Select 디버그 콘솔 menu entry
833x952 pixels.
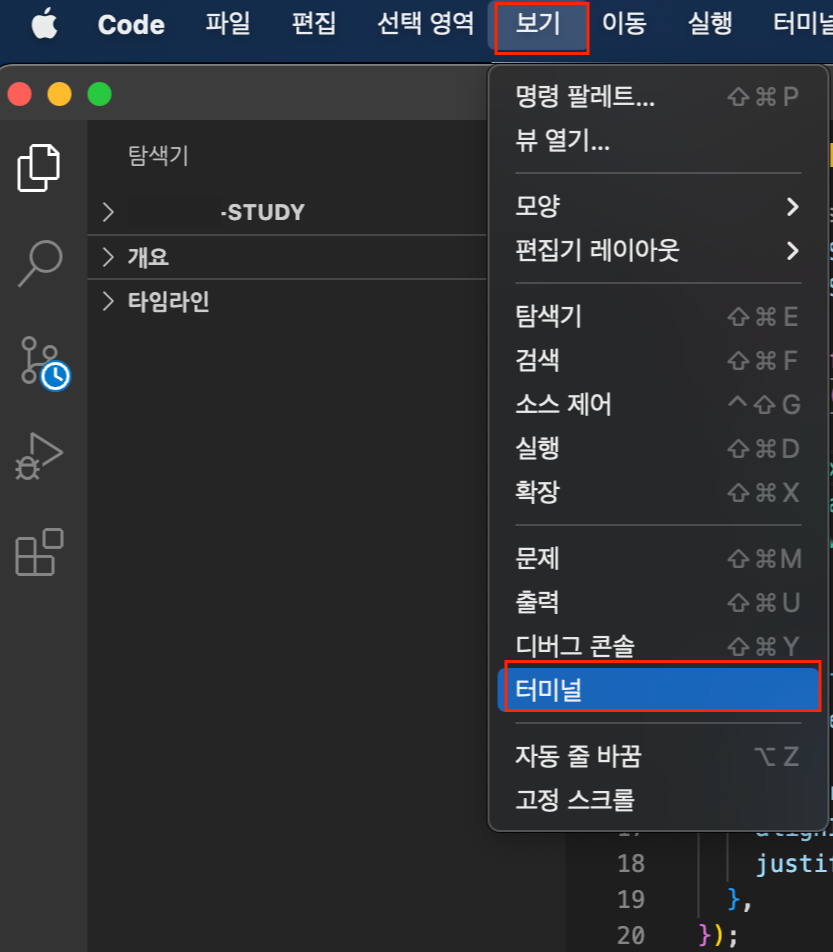658,645
